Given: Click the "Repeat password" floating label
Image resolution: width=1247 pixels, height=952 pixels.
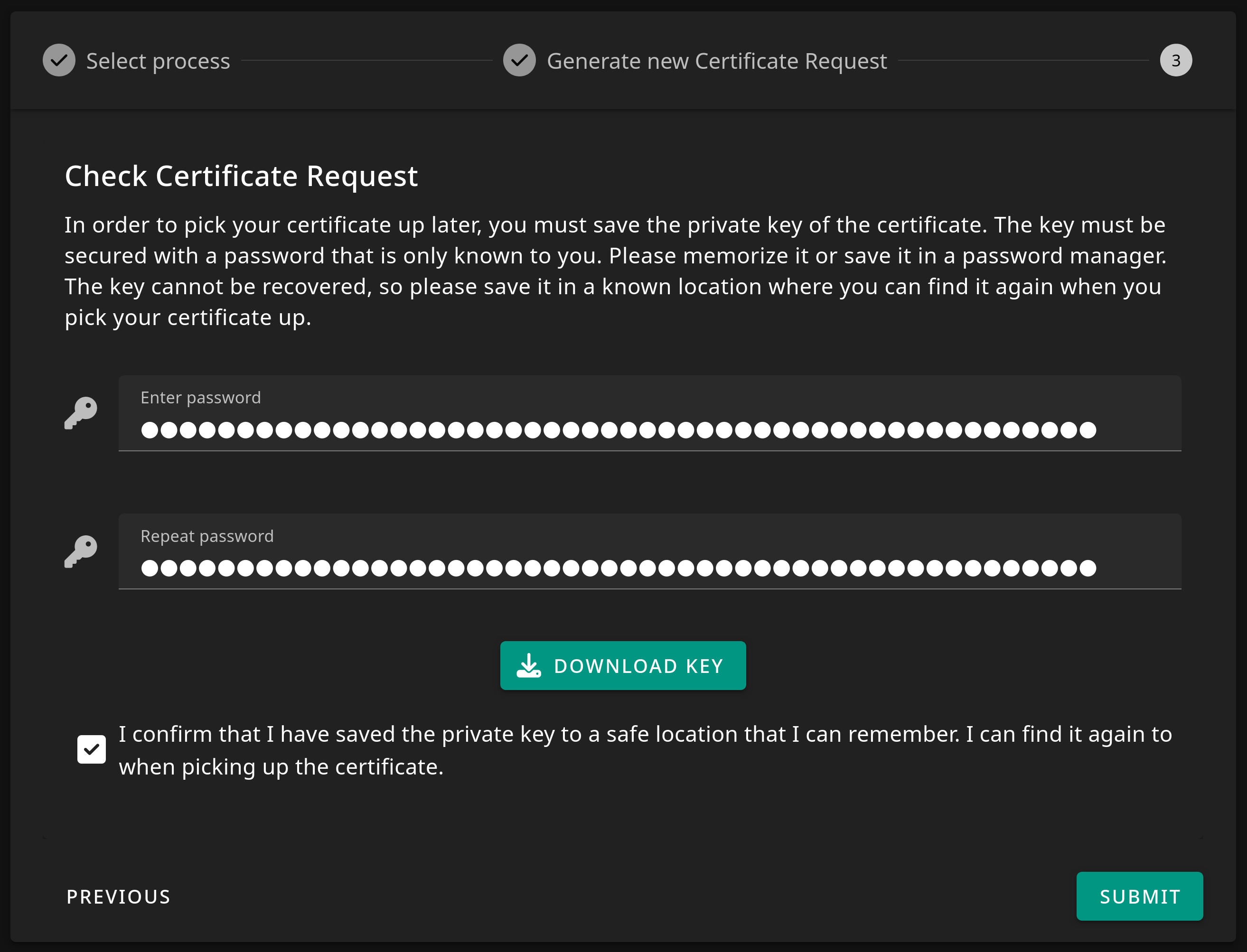Looking at the screenshot, I should [207, 536].
